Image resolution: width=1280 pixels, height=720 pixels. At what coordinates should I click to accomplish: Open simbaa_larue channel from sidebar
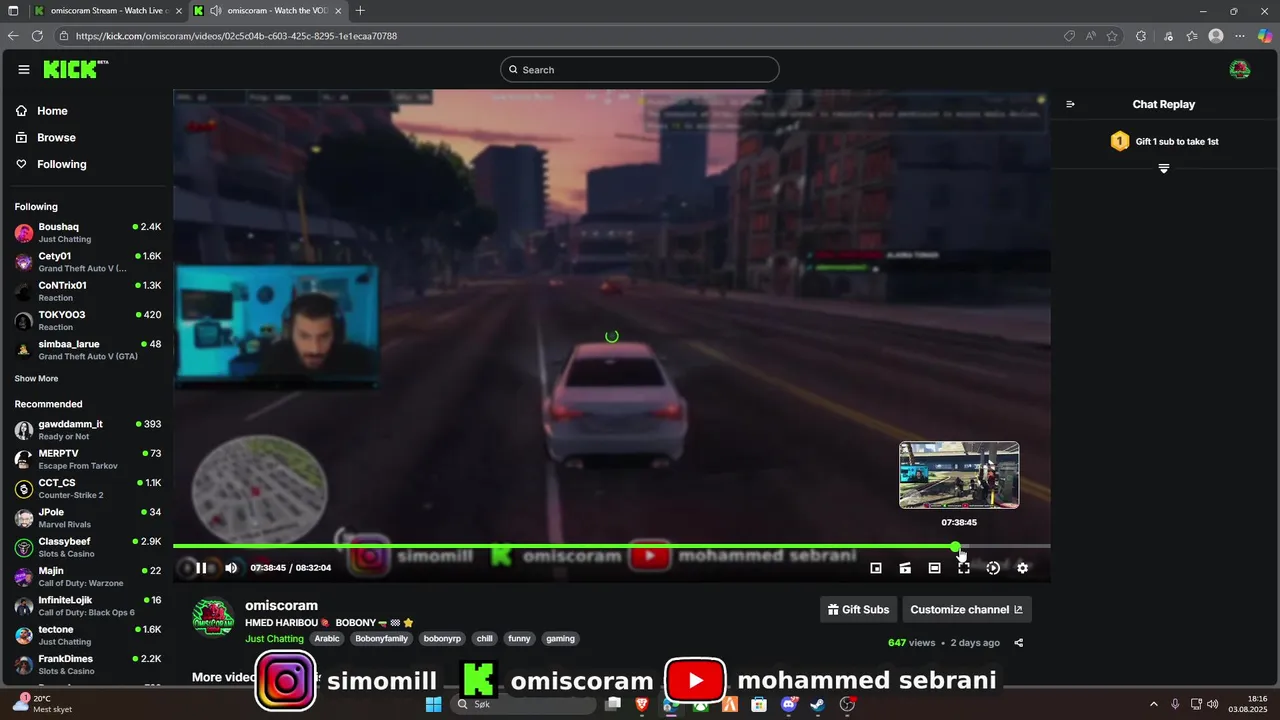tap(87, 350)
